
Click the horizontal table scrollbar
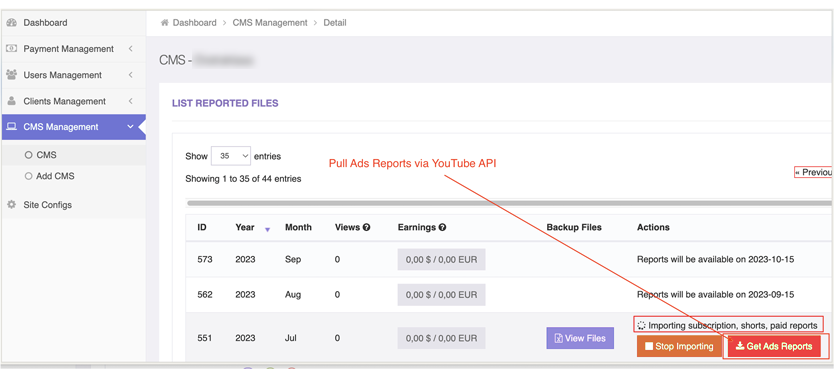(509, 203)
